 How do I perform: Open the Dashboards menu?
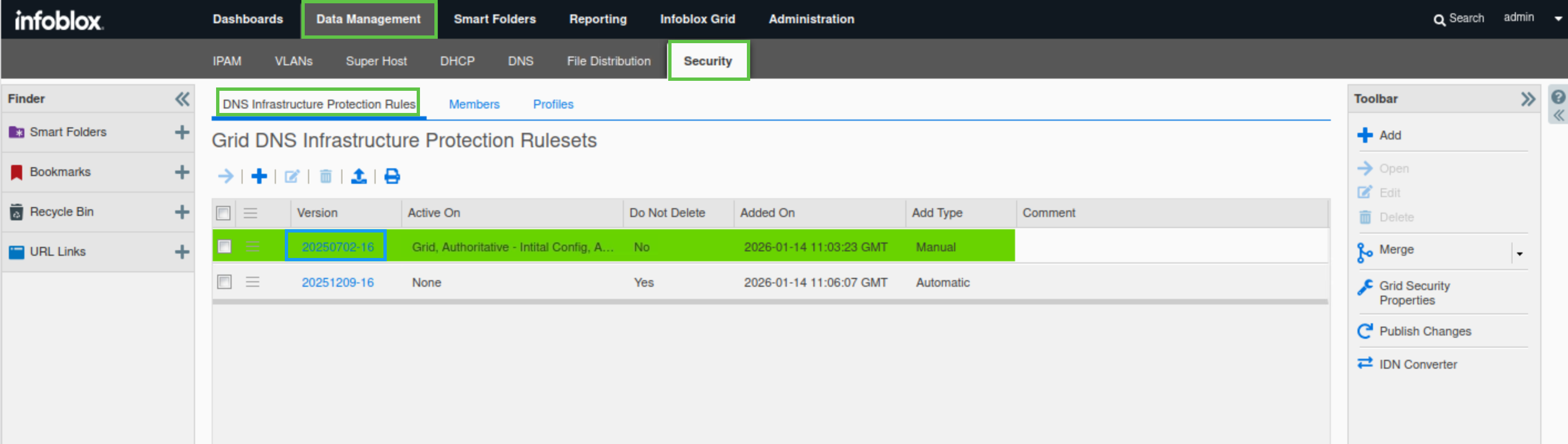click(248, 19)
